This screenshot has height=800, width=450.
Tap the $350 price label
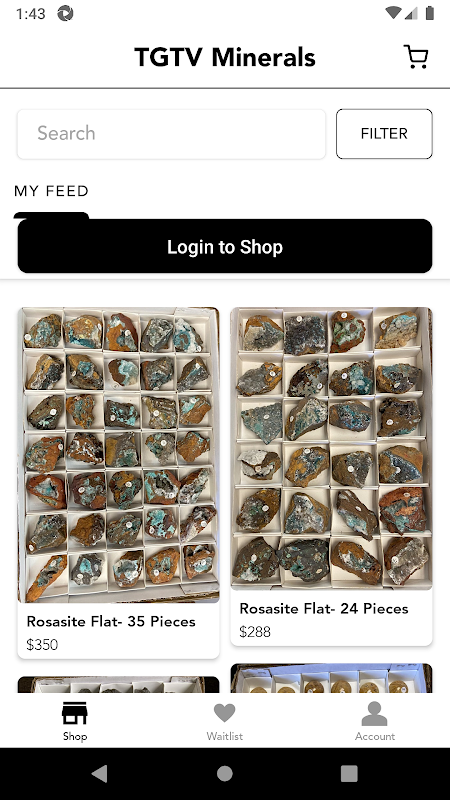(x=42, y=644)
